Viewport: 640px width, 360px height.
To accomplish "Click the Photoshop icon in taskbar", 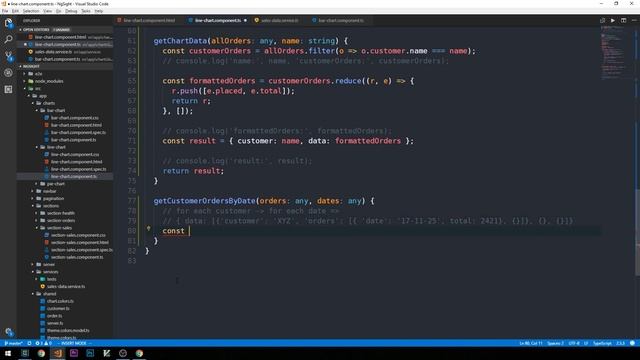I will click(x=90, y=353).
